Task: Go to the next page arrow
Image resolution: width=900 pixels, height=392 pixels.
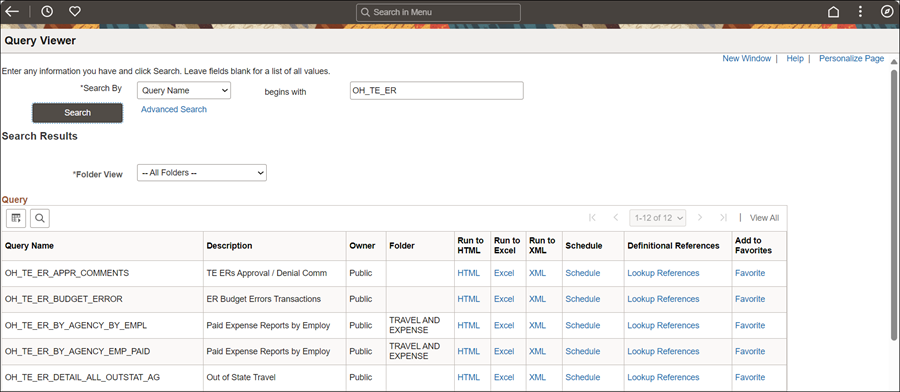Action: 700,218
